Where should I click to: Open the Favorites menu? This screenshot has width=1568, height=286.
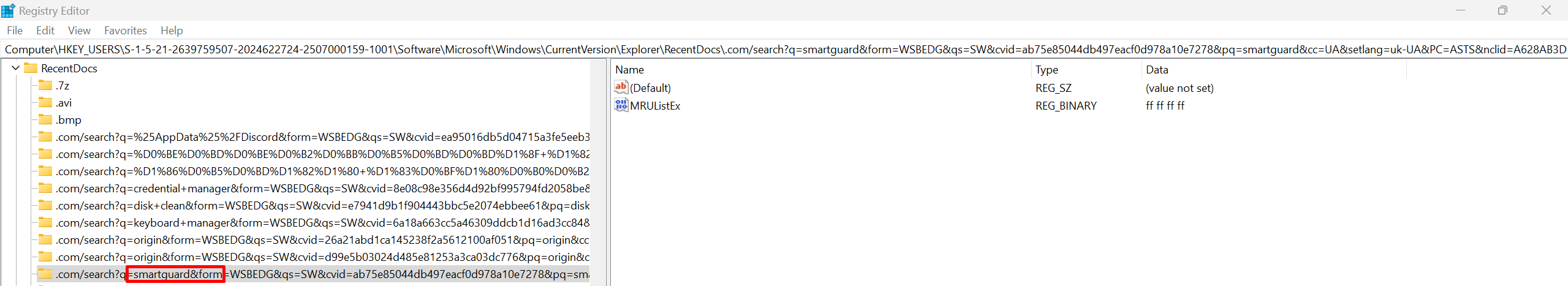tap(125, 31)
